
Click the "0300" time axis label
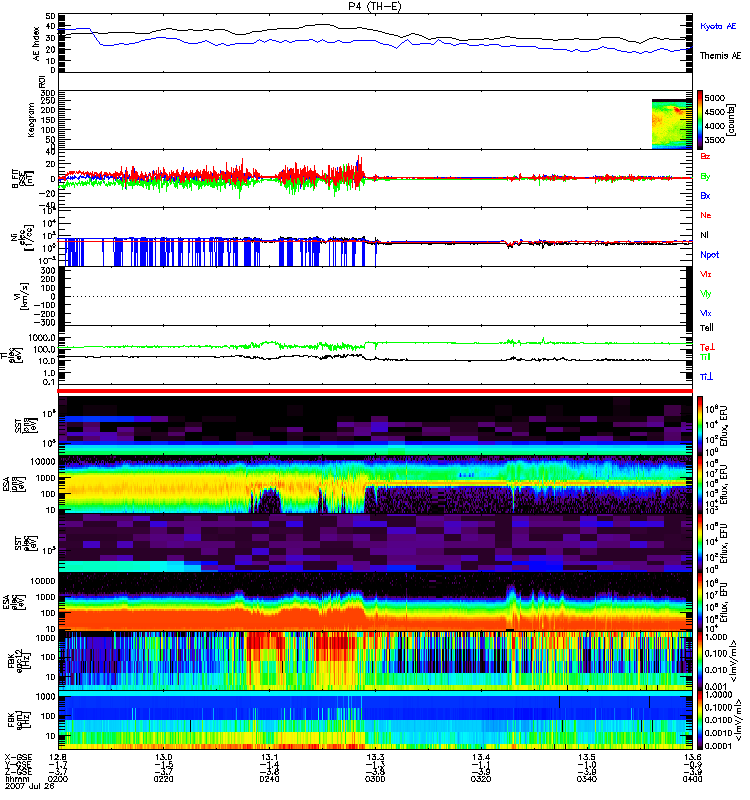375,779
